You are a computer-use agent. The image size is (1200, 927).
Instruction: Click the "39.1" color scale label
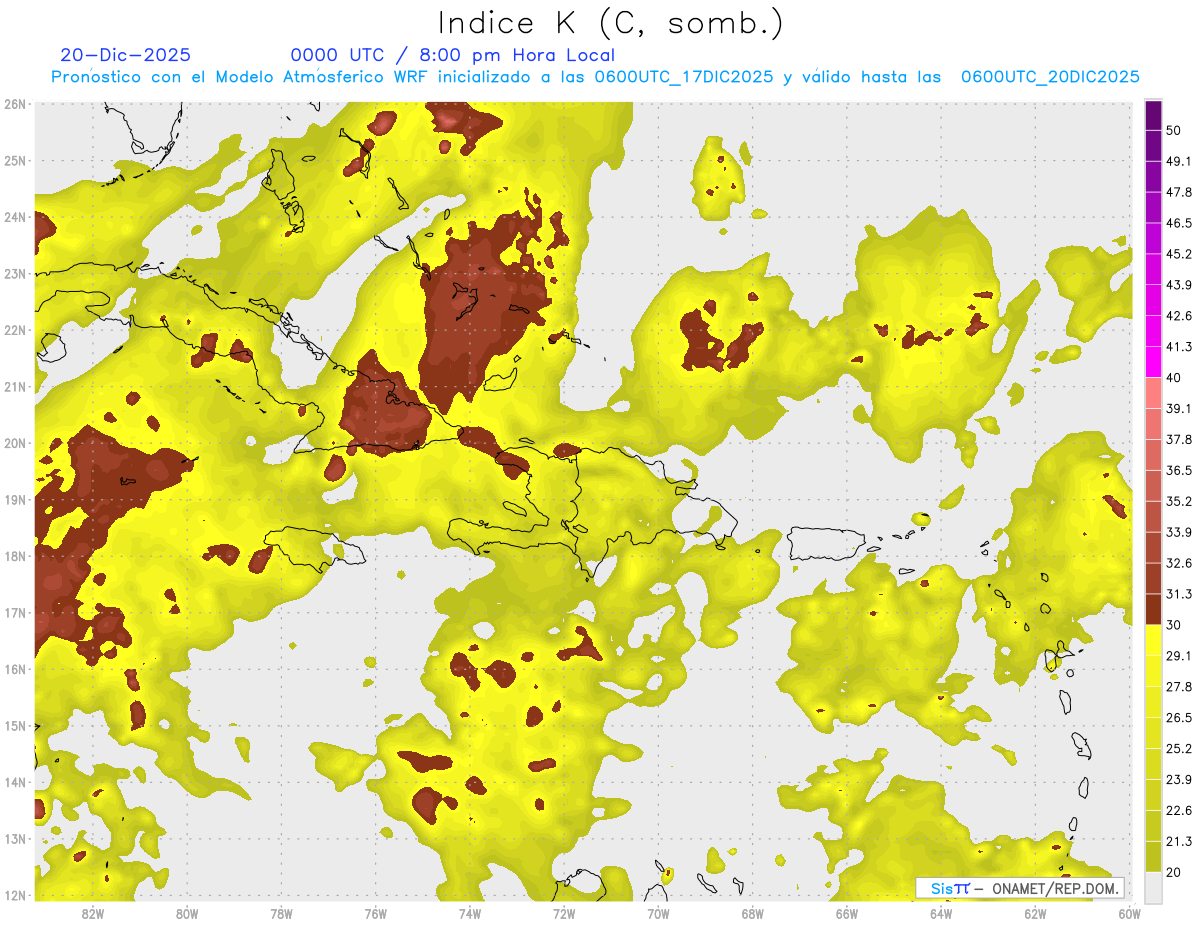click(1179, 408)
